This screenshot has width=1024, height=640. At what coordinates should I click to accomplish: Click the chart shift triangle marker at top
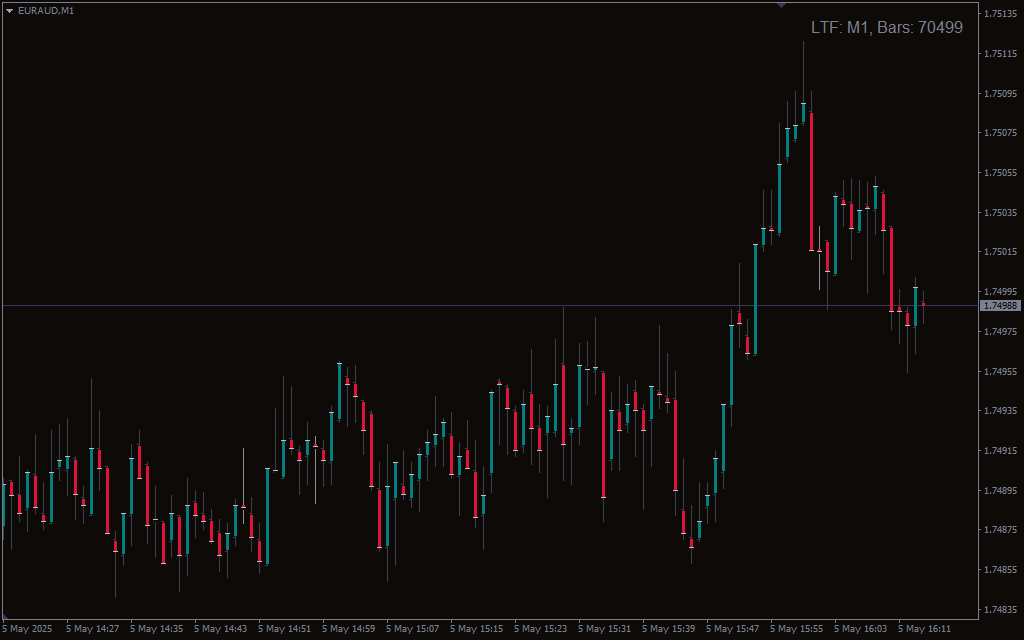click(x=781, y=5)
